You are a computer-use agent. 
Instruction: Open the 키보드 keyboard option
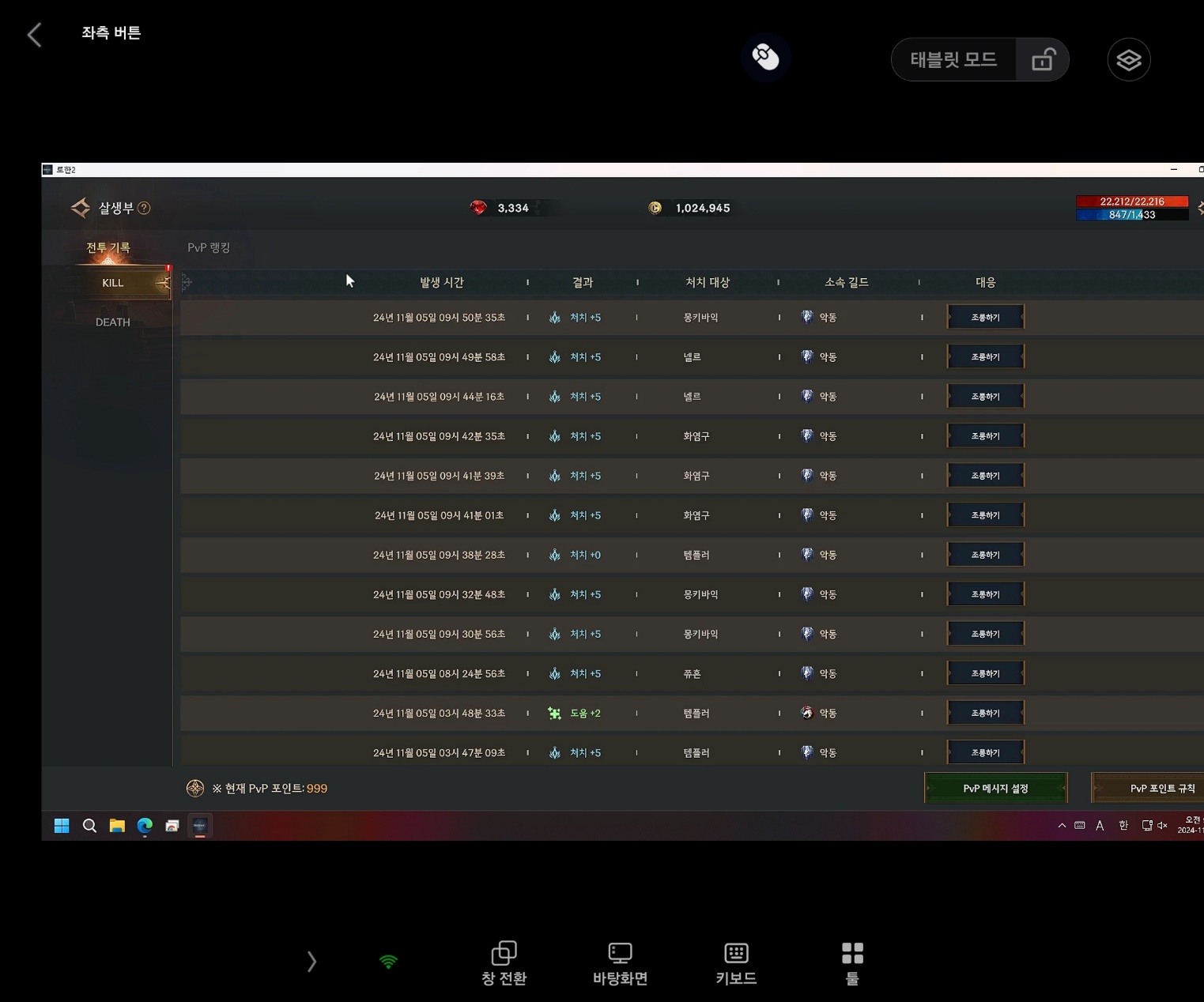[736, 962]
